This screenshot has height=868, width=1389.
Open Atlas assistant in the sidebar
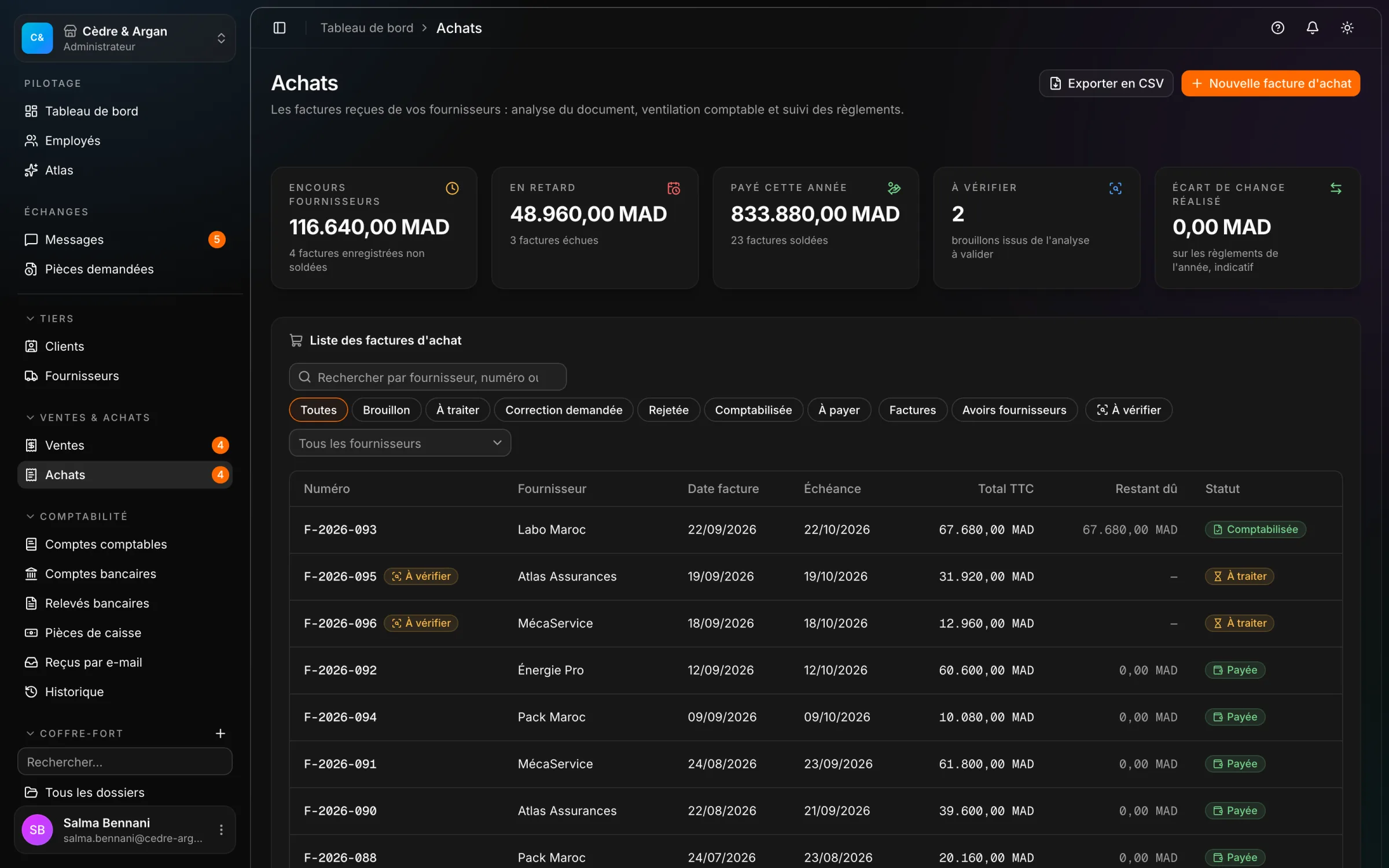click(124, 170)
